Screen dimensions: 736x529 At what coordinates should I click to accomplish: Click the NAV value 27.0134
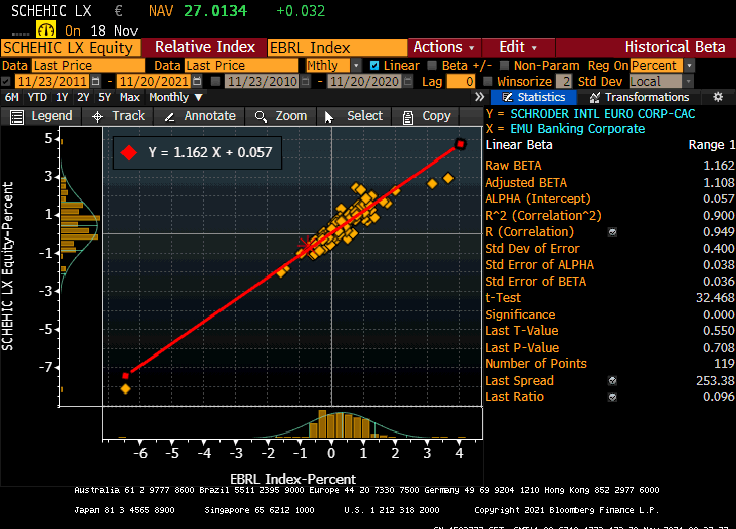click(215, 11)
